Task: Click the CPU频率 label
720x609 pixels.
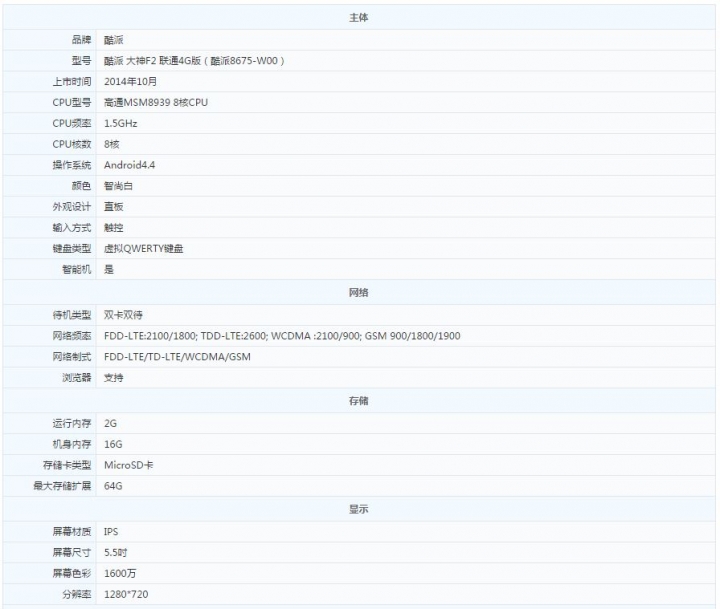Action: [x=72, y=124]
